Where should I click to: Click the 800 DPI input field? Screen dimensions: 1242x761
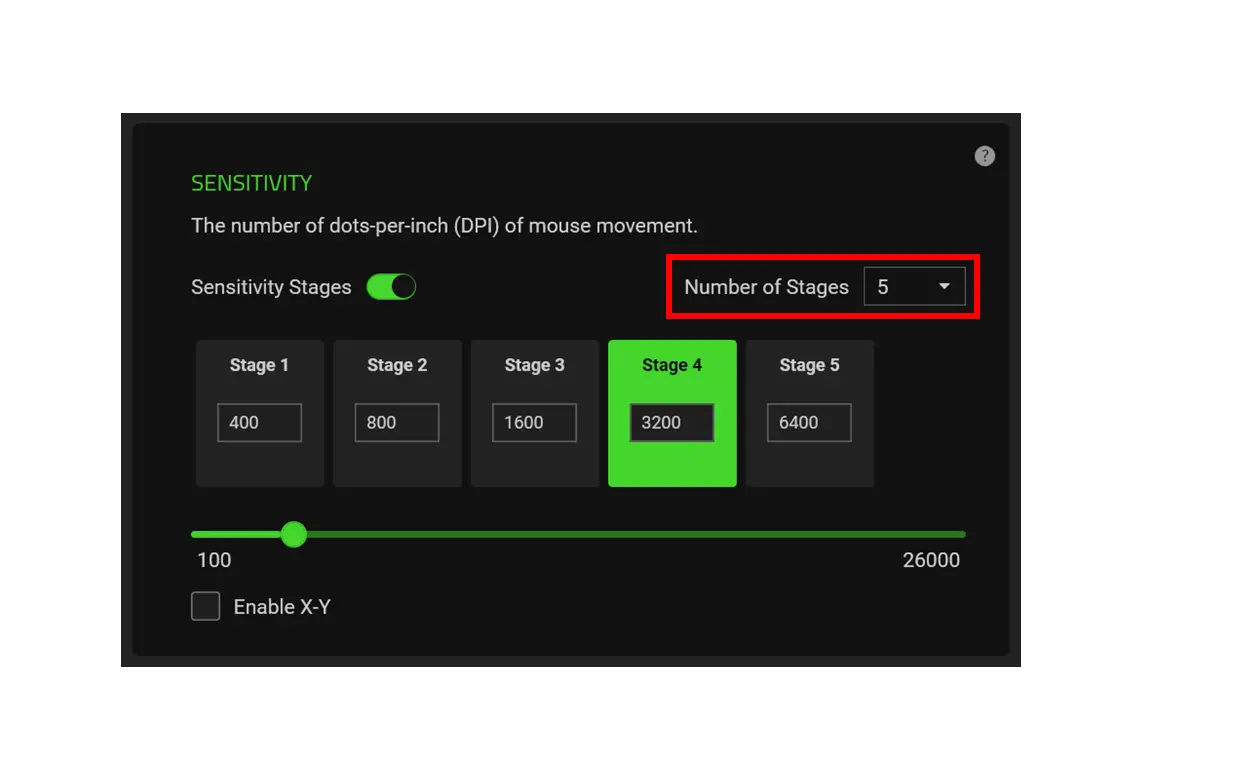(397, 422)
